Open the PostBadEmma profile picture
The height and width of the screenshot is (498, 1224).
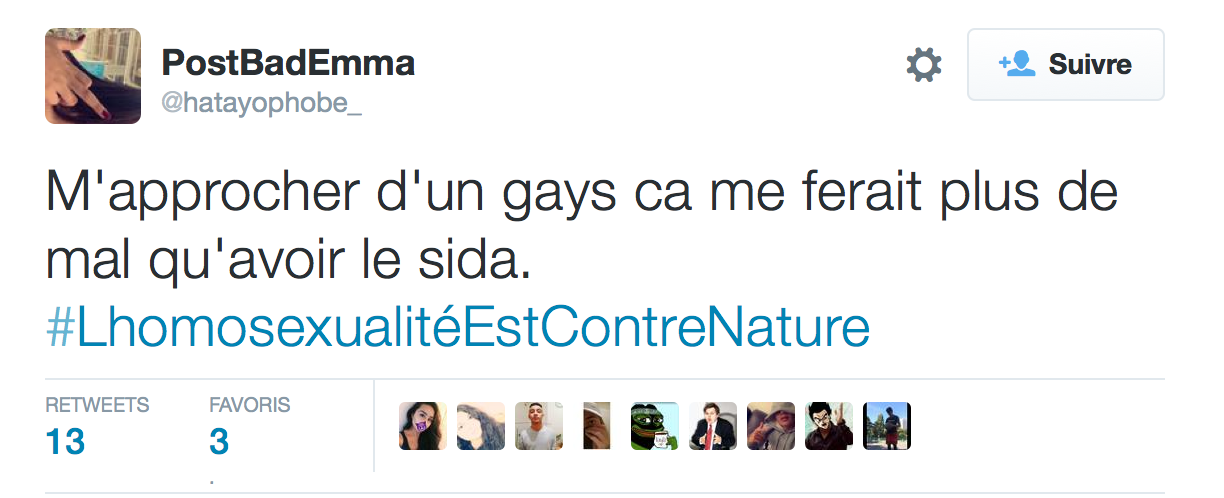coord(92,76)
